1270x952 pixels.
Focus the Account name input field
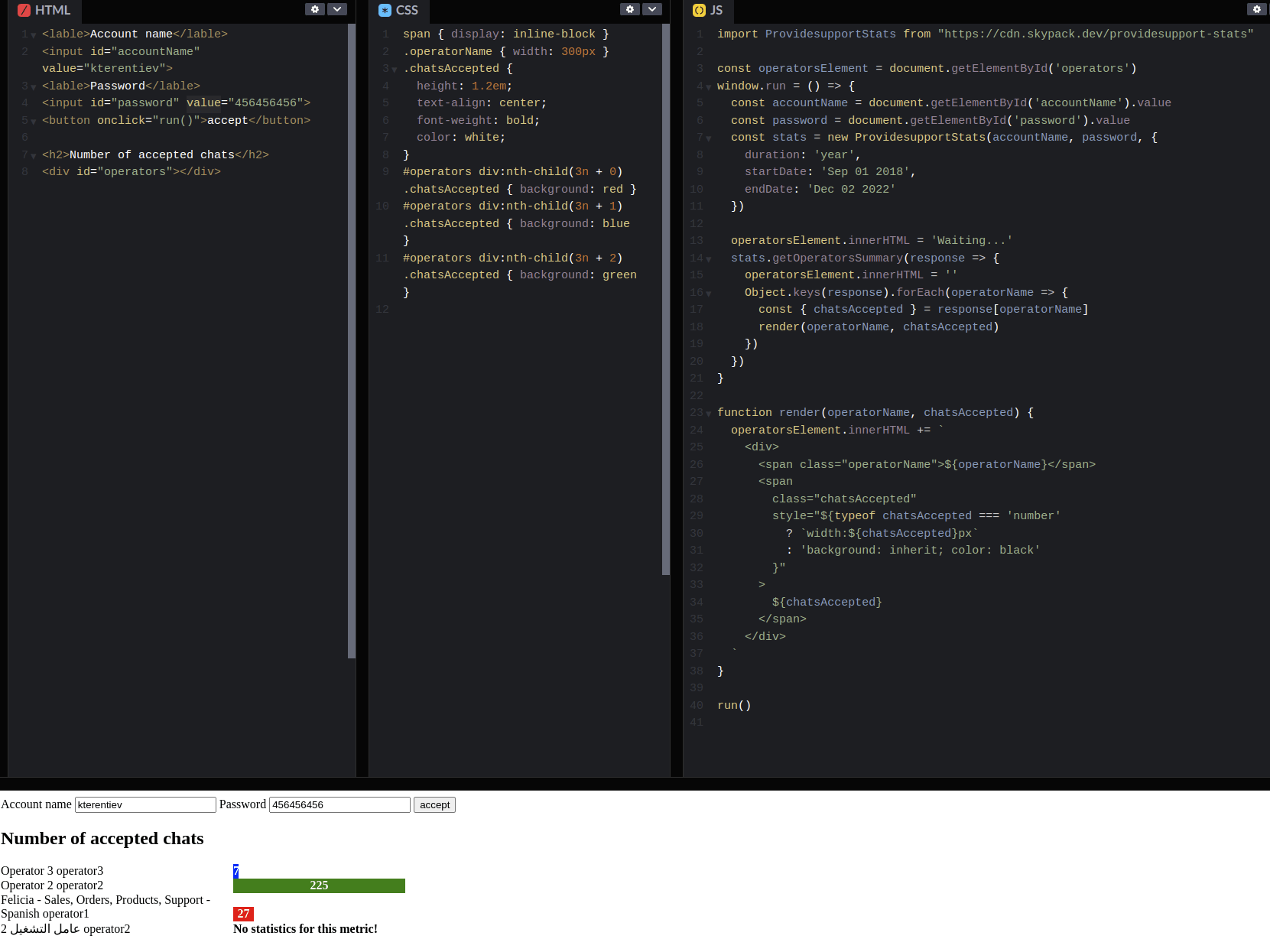pyautogui.click(x=145, y=804)
